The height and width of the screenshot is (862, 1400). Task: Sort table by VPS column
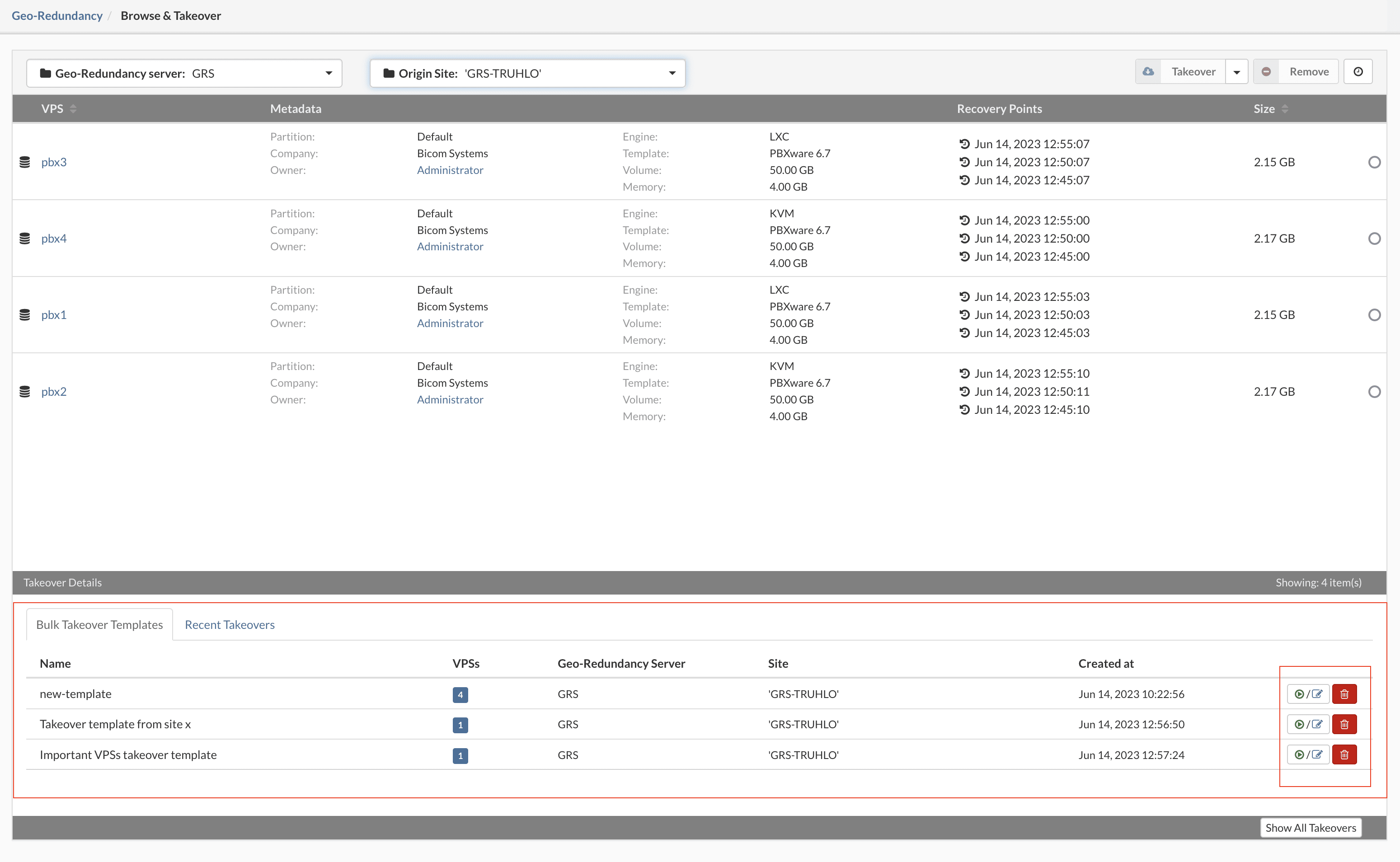tap(59, 109)
